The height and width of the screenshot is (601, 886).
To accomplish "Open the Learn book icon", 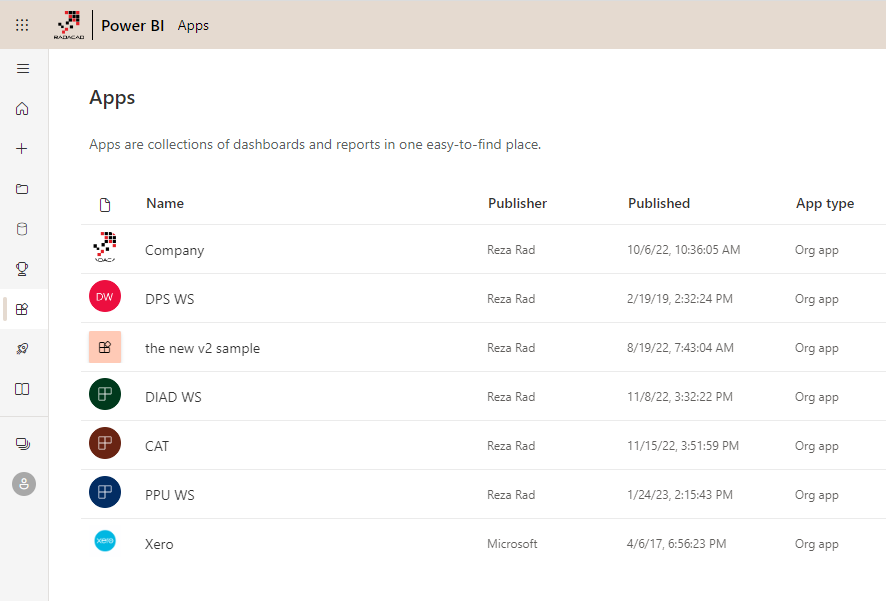I will pyautogui.click(x=23, y=389).
